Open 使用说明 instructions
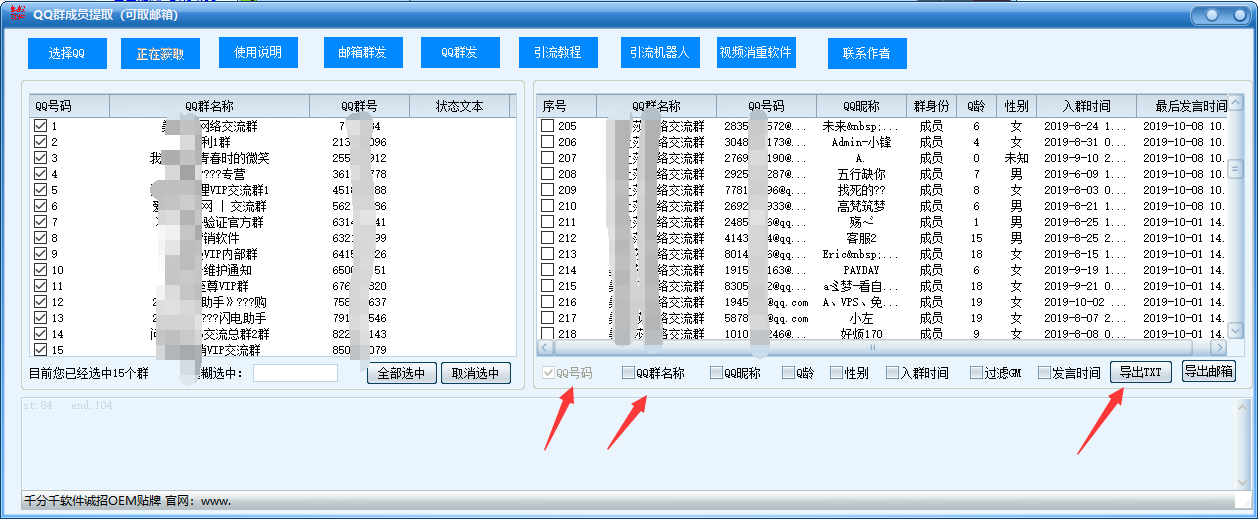 (258, 53)
